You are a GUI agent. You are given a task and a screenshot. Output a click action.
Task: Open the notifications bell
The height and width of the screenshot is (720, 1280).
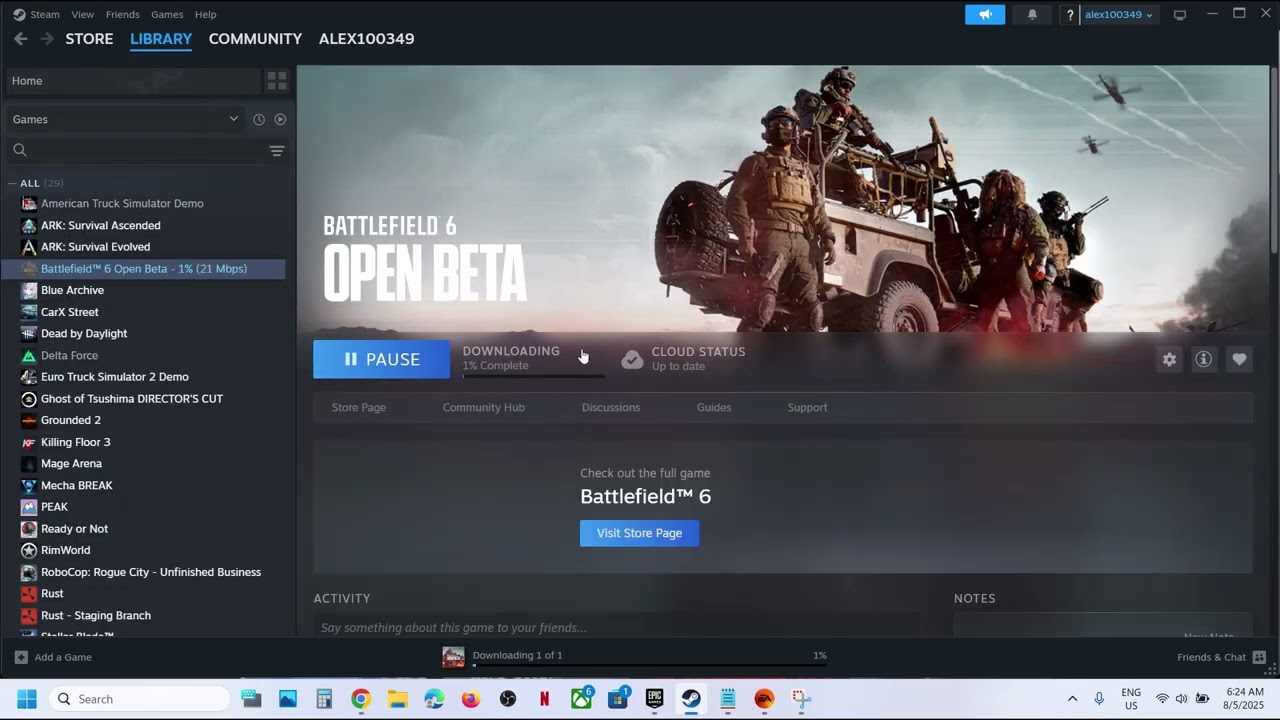click(1032, 14)
